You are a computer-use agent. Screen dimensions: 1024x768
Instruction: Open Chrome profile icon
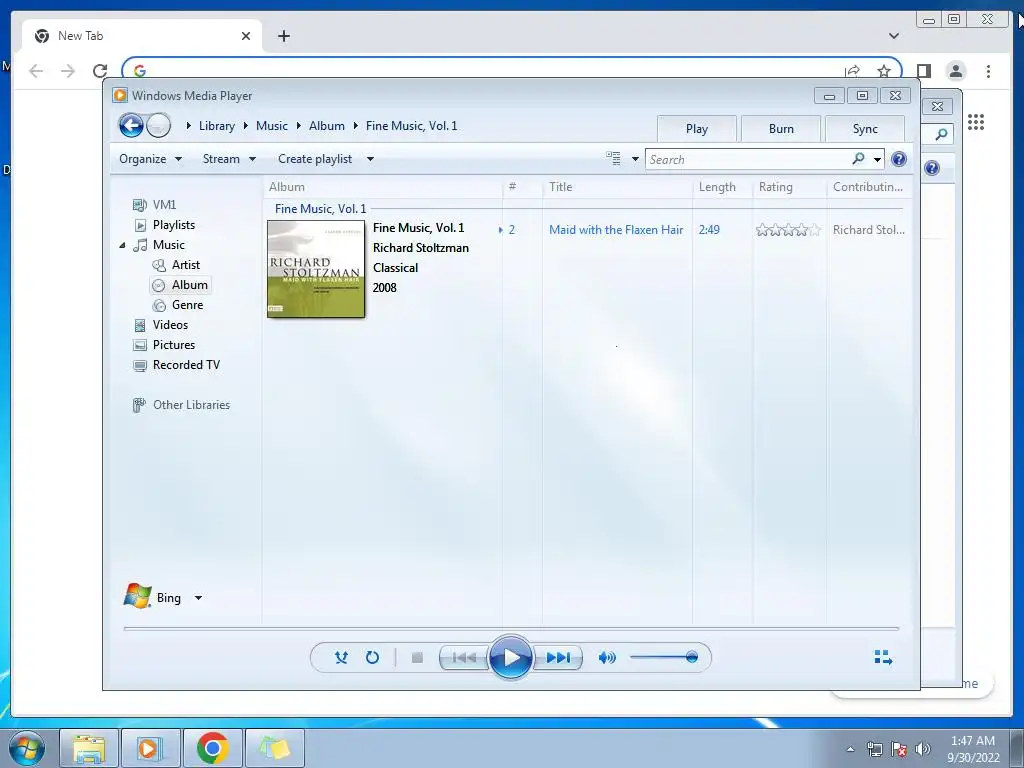[x=955, y=71]
